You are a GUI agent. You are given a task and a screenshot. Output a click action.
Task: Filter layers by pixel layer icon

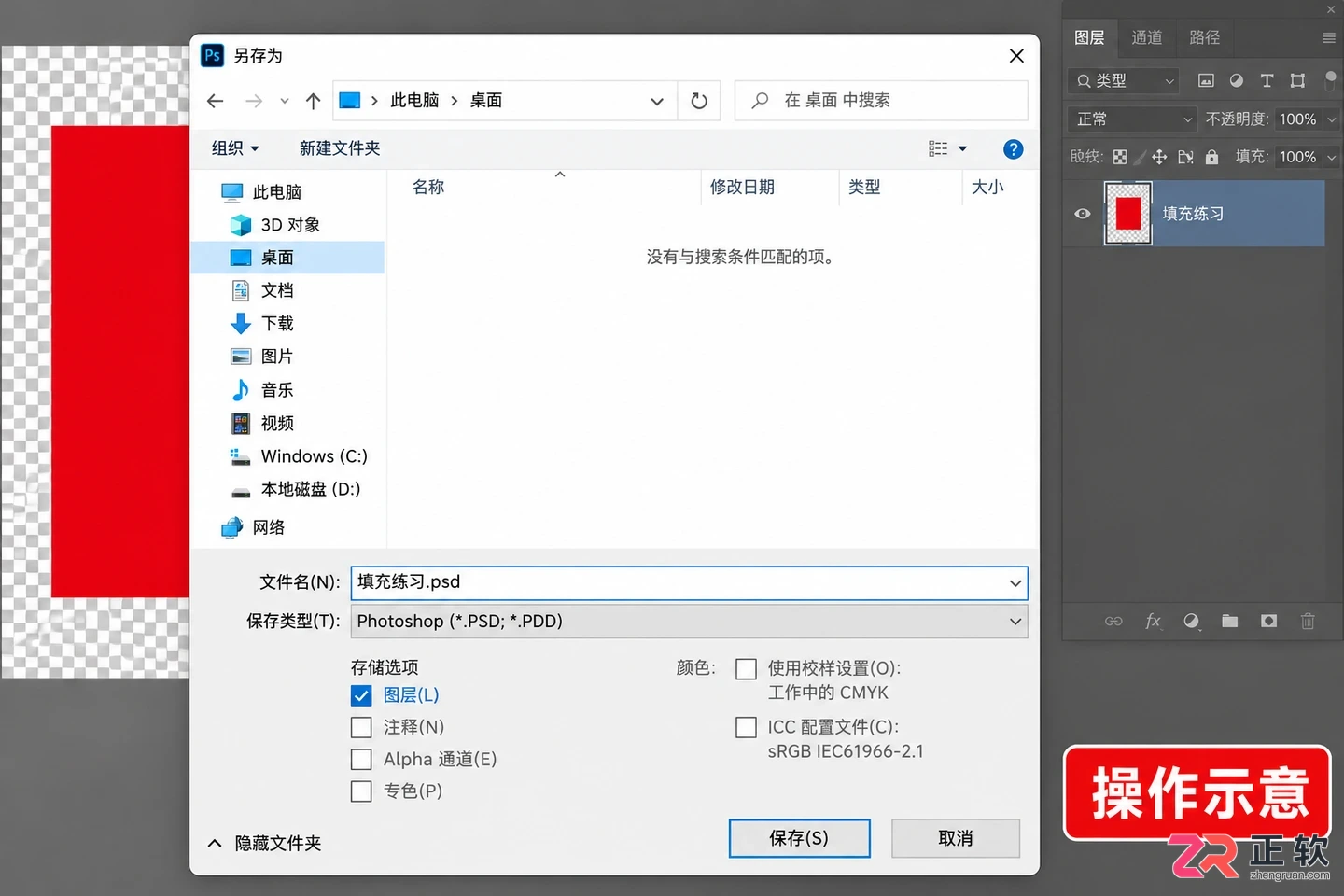1206,81
